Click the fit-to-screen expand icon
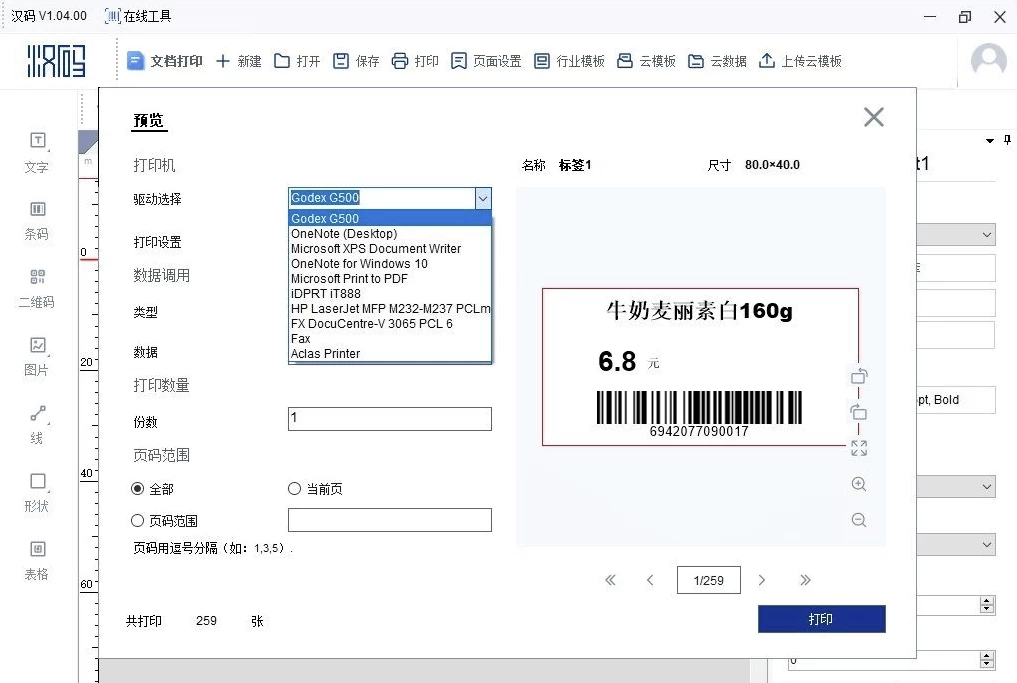 859,448
